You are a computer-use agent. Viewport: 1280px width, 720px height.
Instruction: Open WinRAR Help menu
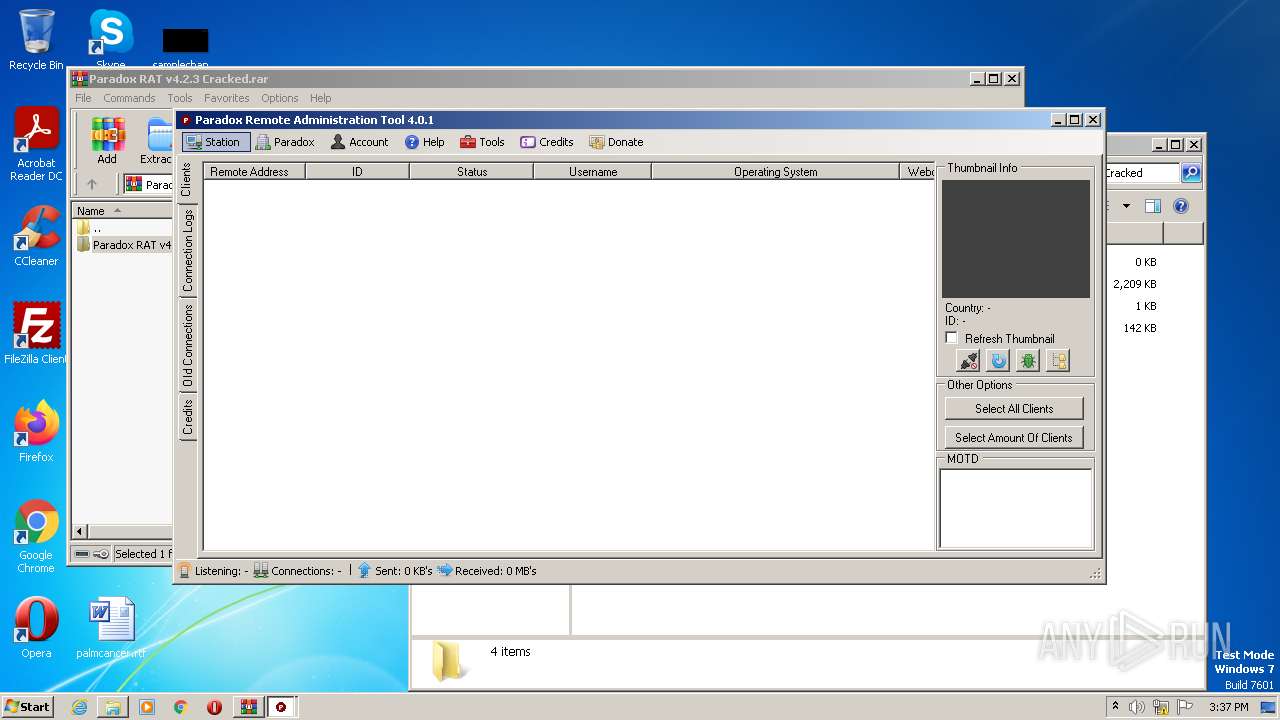click(320, 98)
